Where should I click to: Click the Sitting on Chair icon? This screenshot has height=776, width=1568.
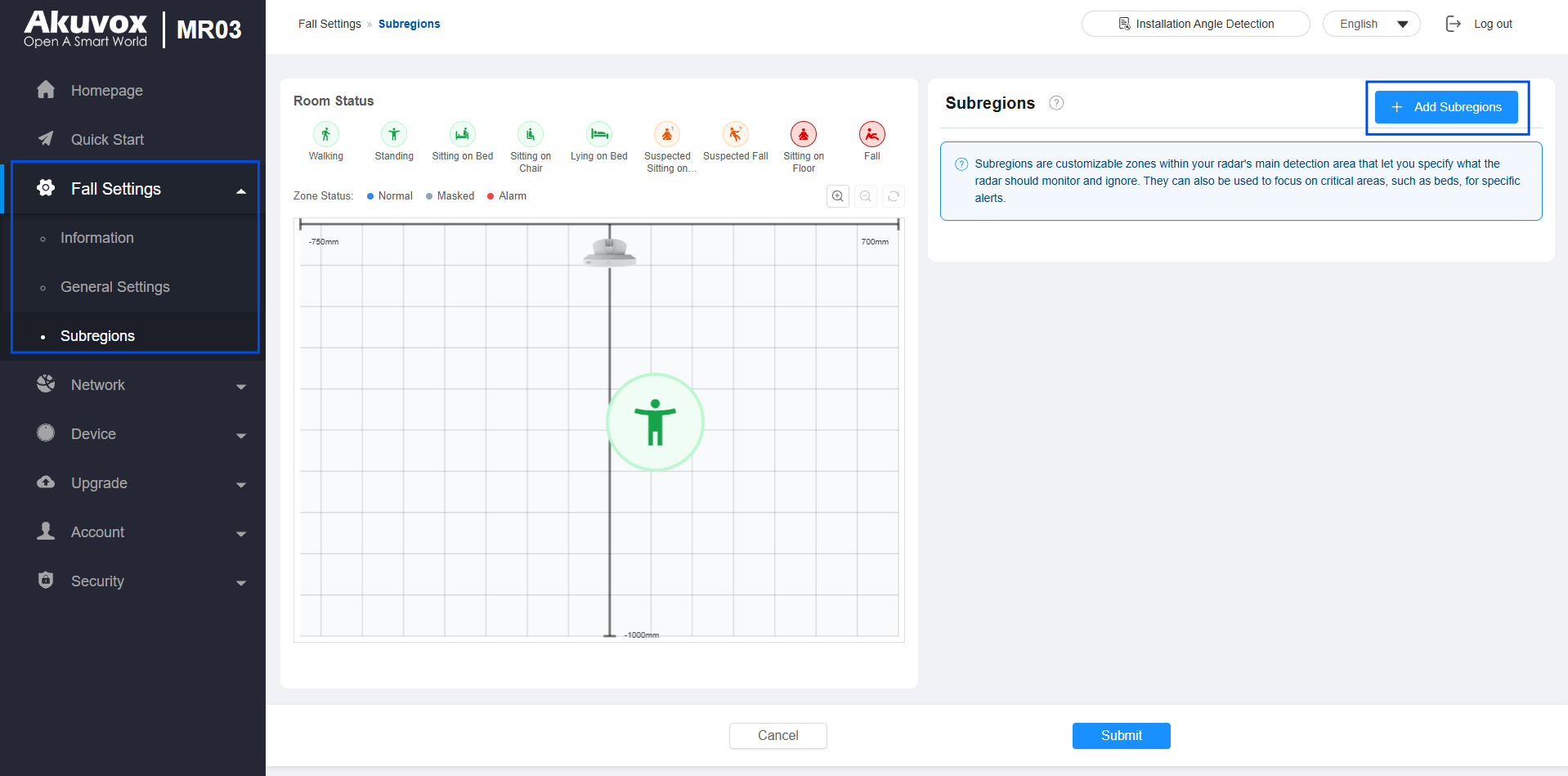[x=531, y=134]
